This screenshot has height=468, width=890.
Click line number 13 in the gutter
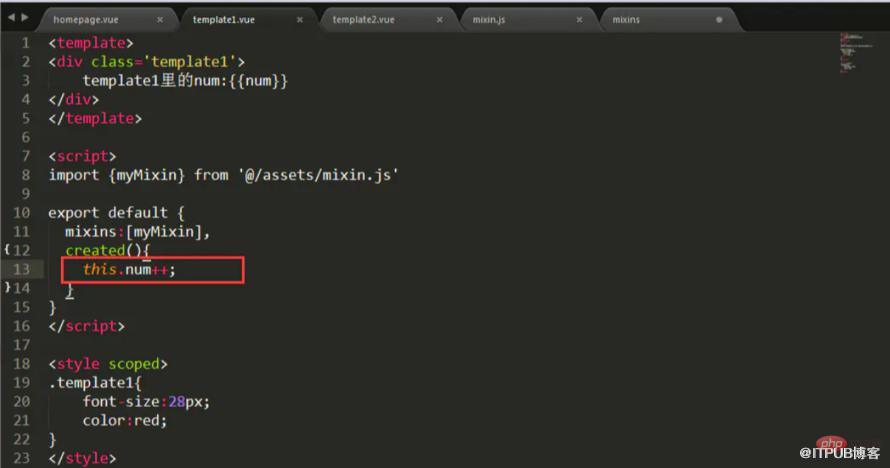22,269
